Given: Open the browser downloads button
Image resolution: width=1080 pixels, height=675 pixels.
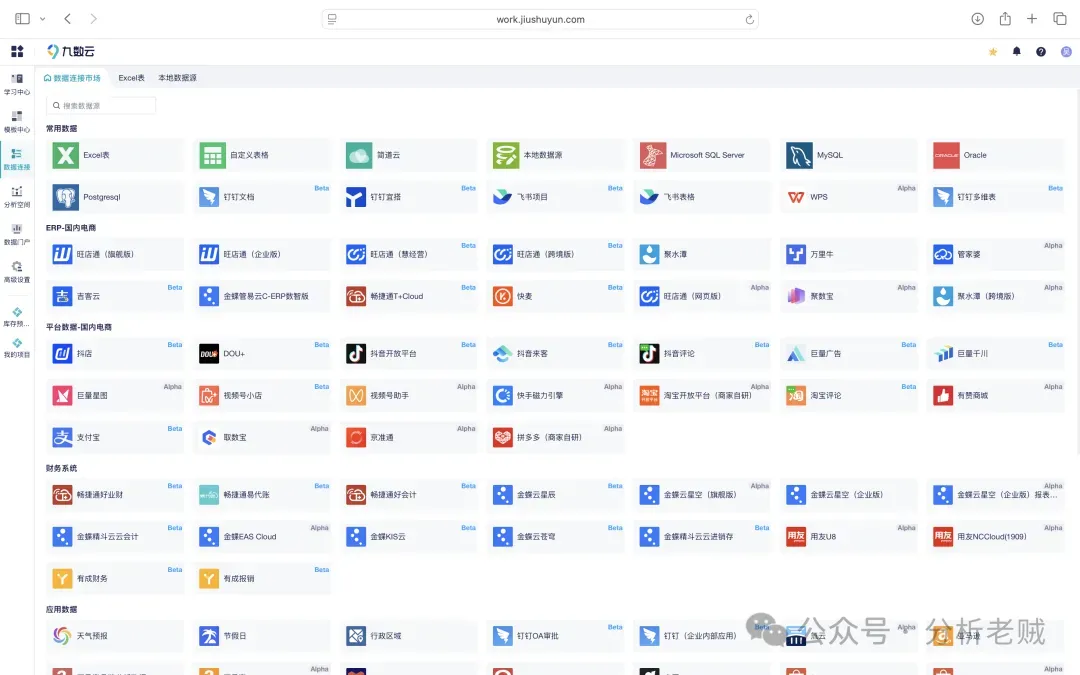Looking at the screenshot, I should [977, 19].
